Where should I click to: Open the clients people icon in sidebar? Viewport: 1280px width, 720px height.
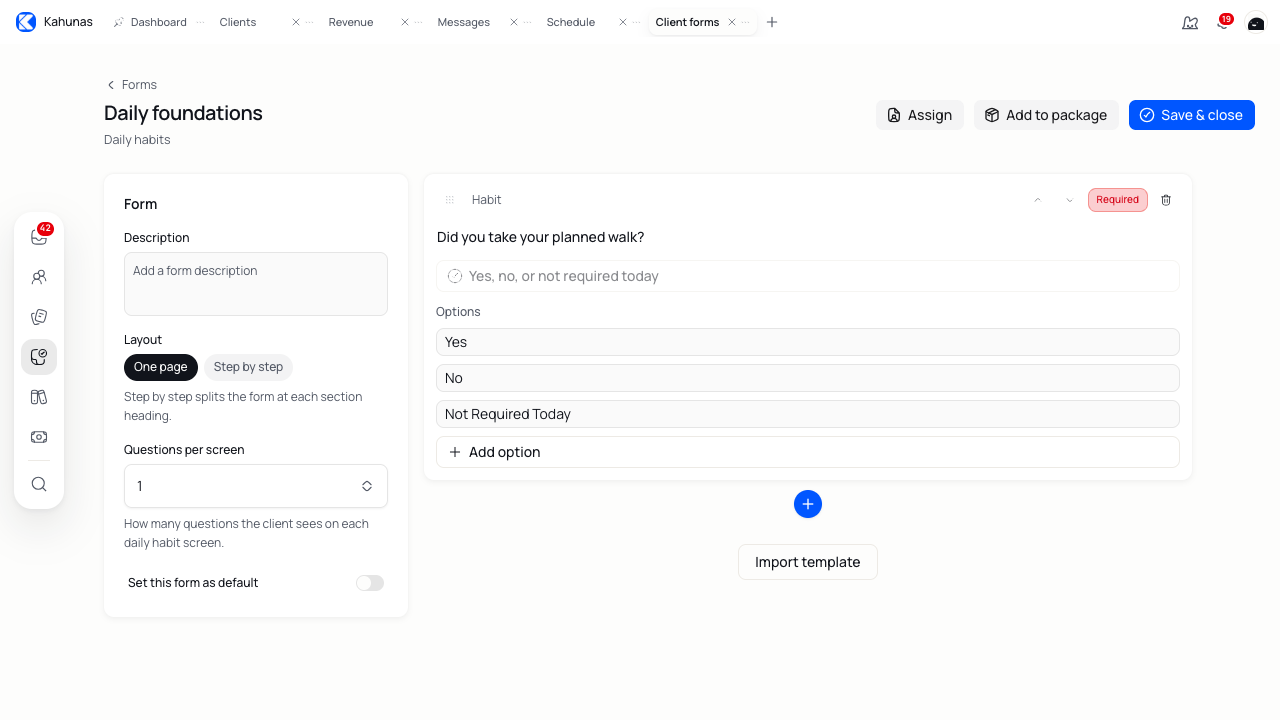coord(39,277)
